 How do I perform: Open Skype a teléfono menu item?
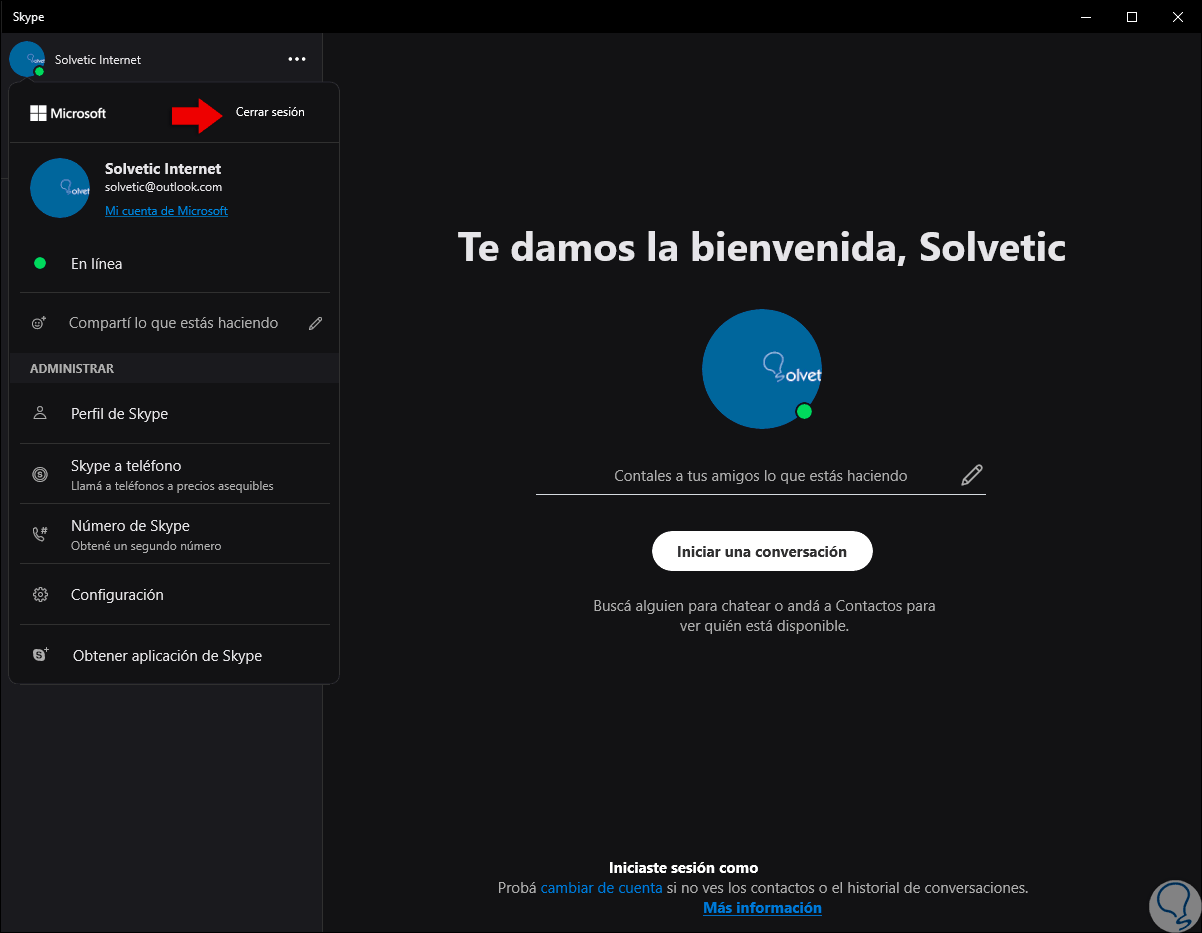[174, 474]
